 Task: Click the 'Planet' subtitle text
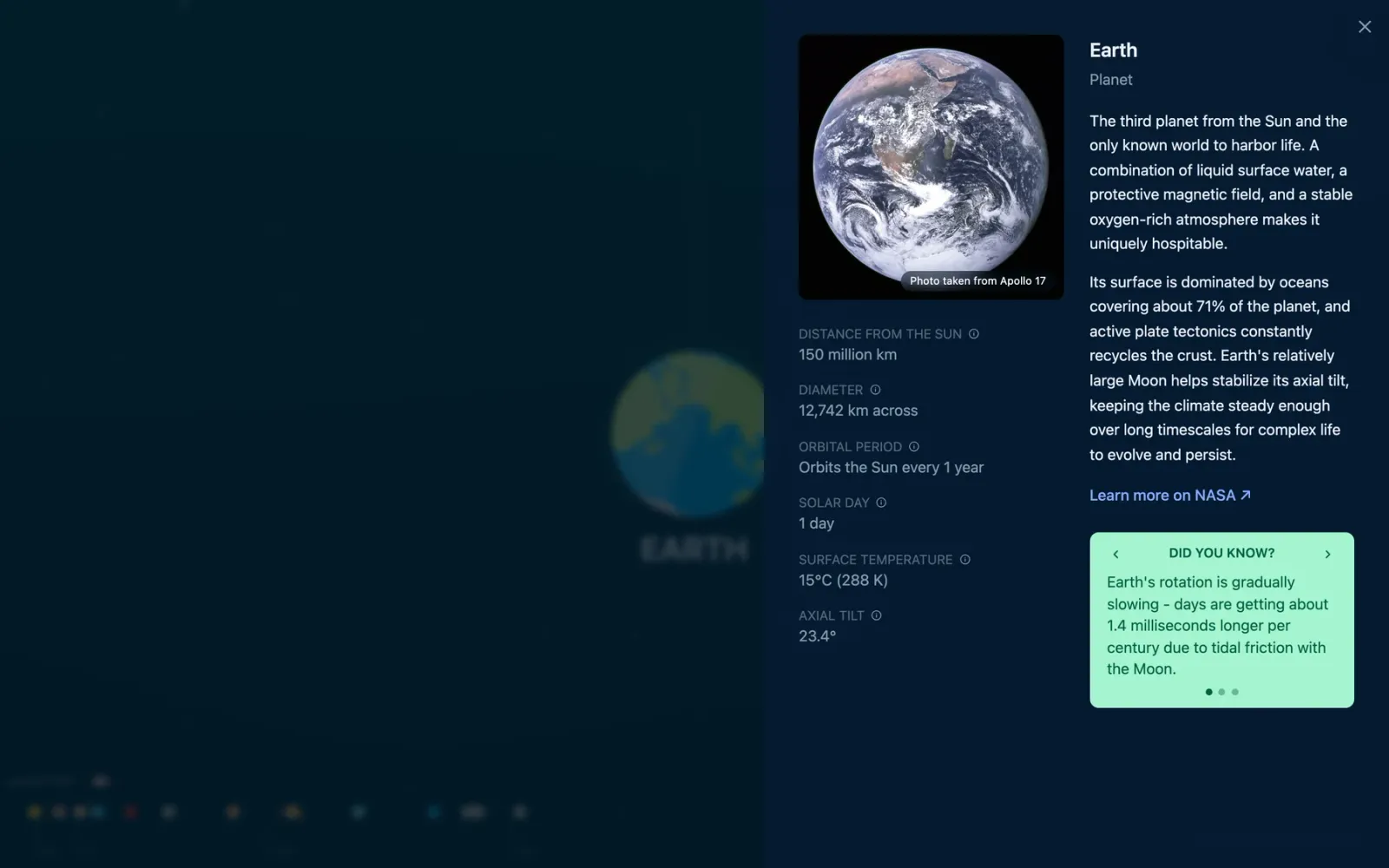tap(1110, 80)
